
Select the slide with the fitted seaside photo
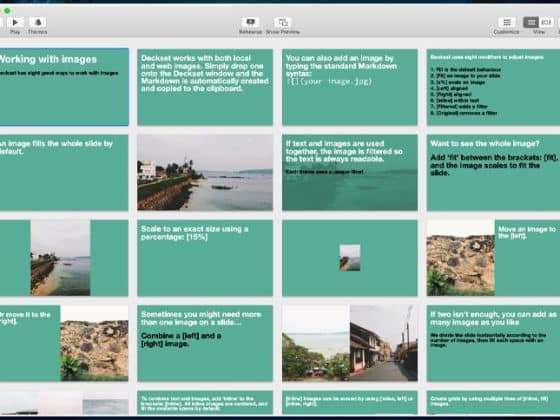tap(64, 258)
